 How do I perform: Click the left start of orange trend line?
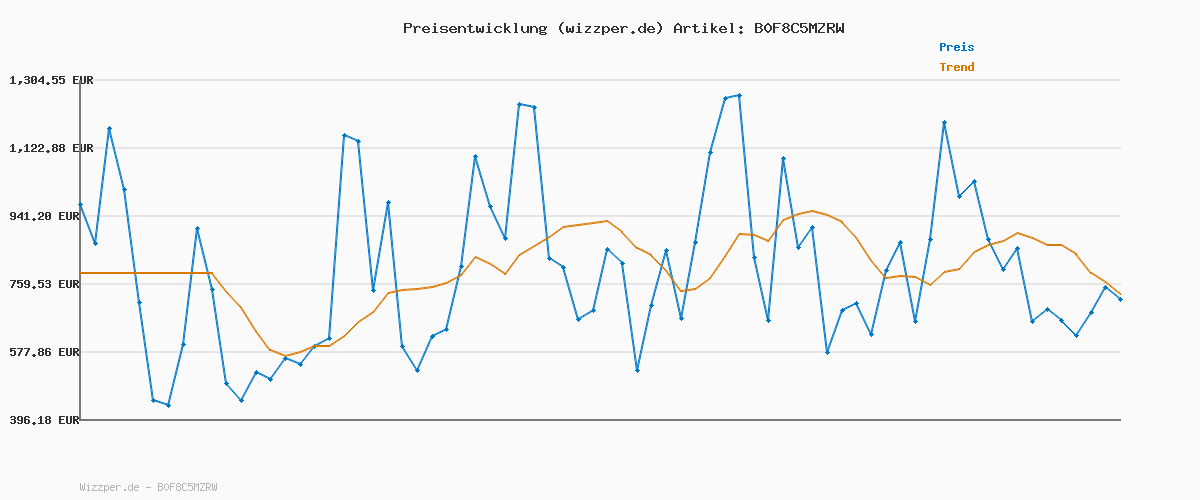tap(81, 273)
